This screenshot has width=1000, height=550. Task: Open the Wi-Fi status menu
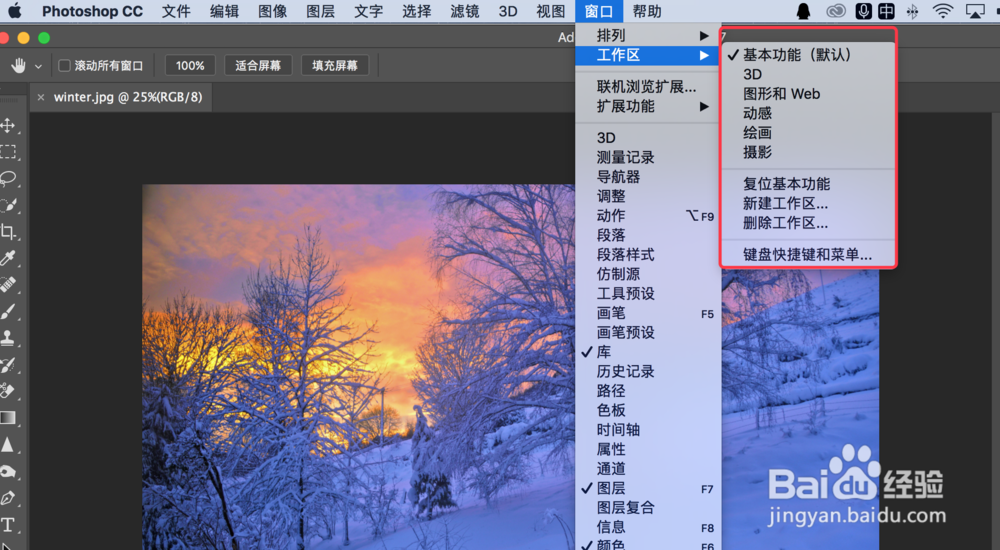[x=942, y=11]
